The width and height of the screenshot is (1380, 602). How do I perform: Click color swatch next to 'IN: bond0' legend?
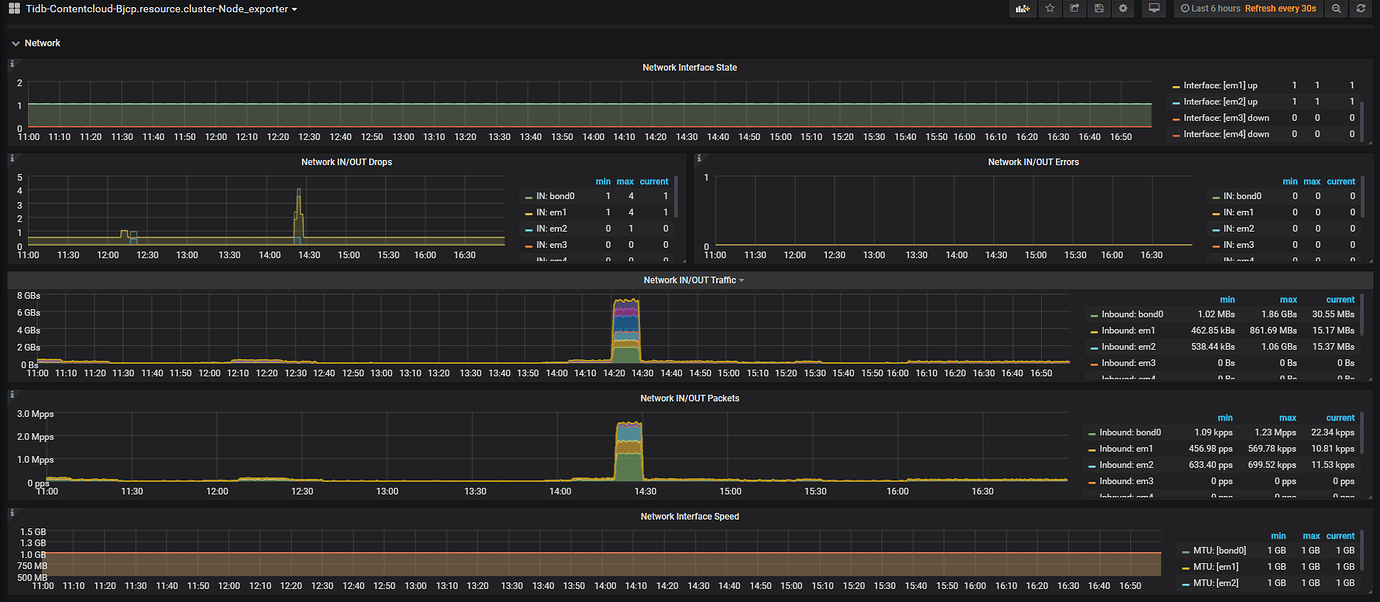tap(528, 197)
